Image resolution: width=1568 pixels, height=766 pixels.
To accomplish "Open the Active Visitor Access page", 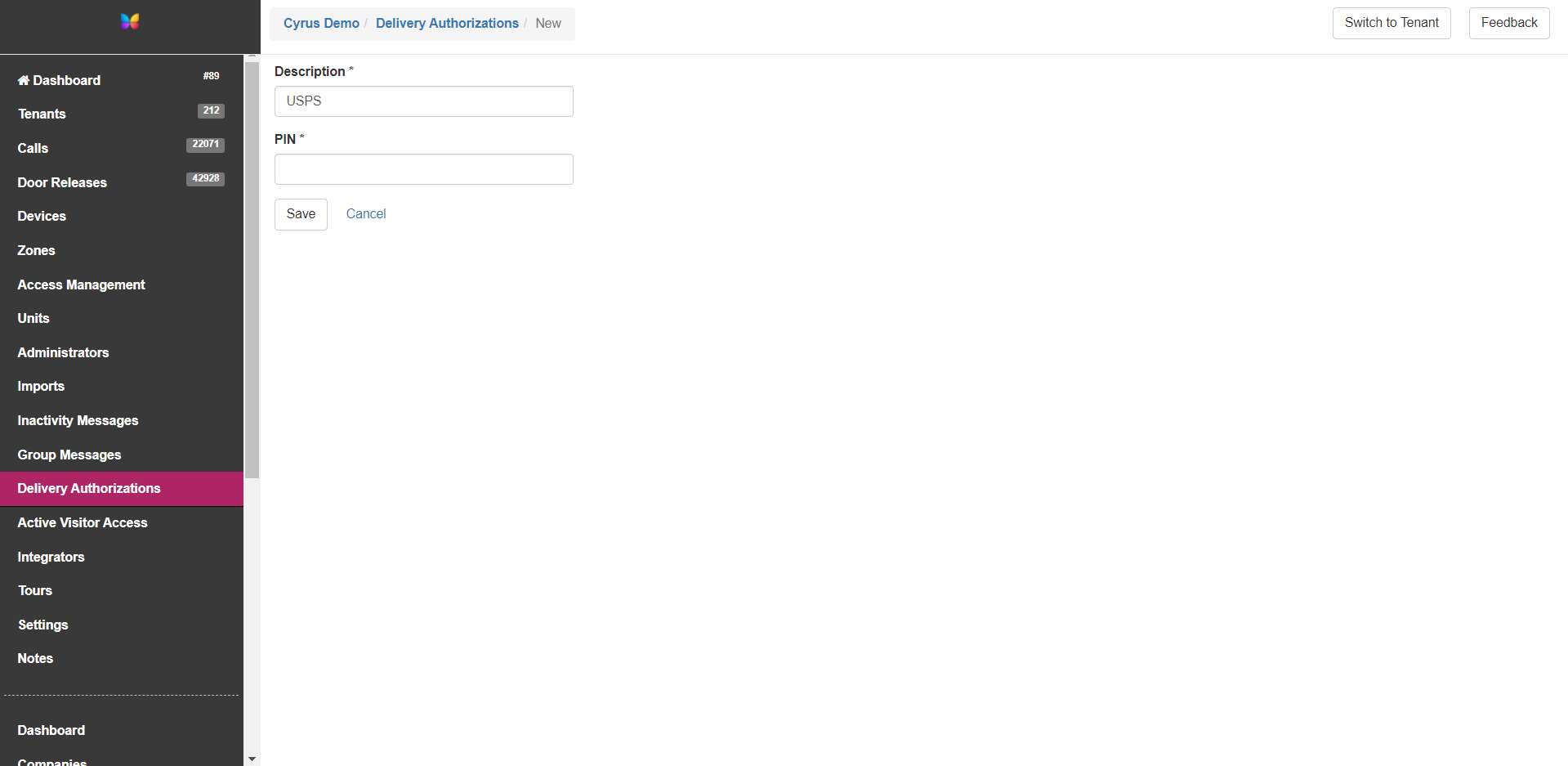I will (x=83, y=522).
